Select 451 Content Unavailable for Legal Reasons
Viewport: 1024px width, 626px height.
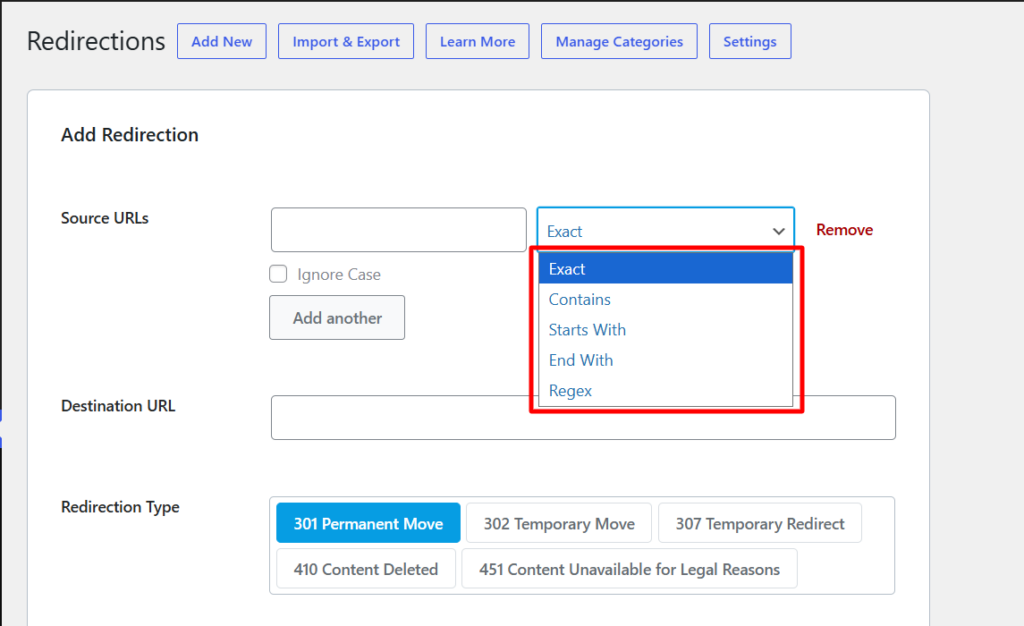[630, 569]
